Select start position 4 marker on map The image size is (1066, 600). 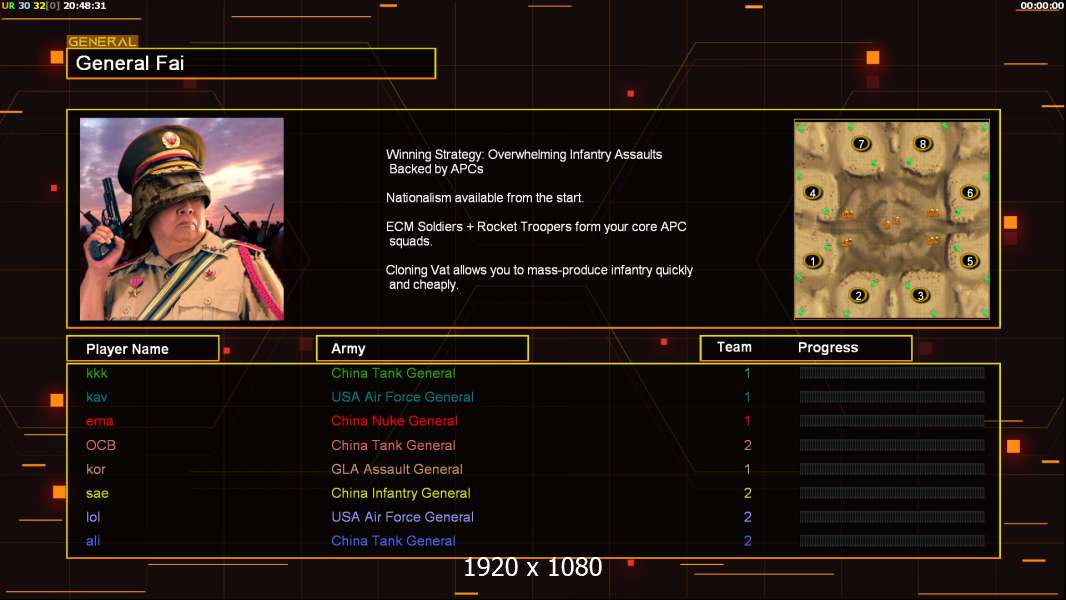point(812,193)
